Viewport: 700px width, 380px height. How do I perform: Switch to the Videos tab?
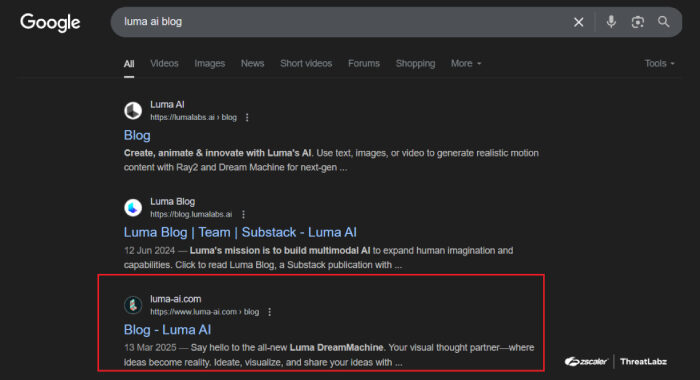click(164, 63)
